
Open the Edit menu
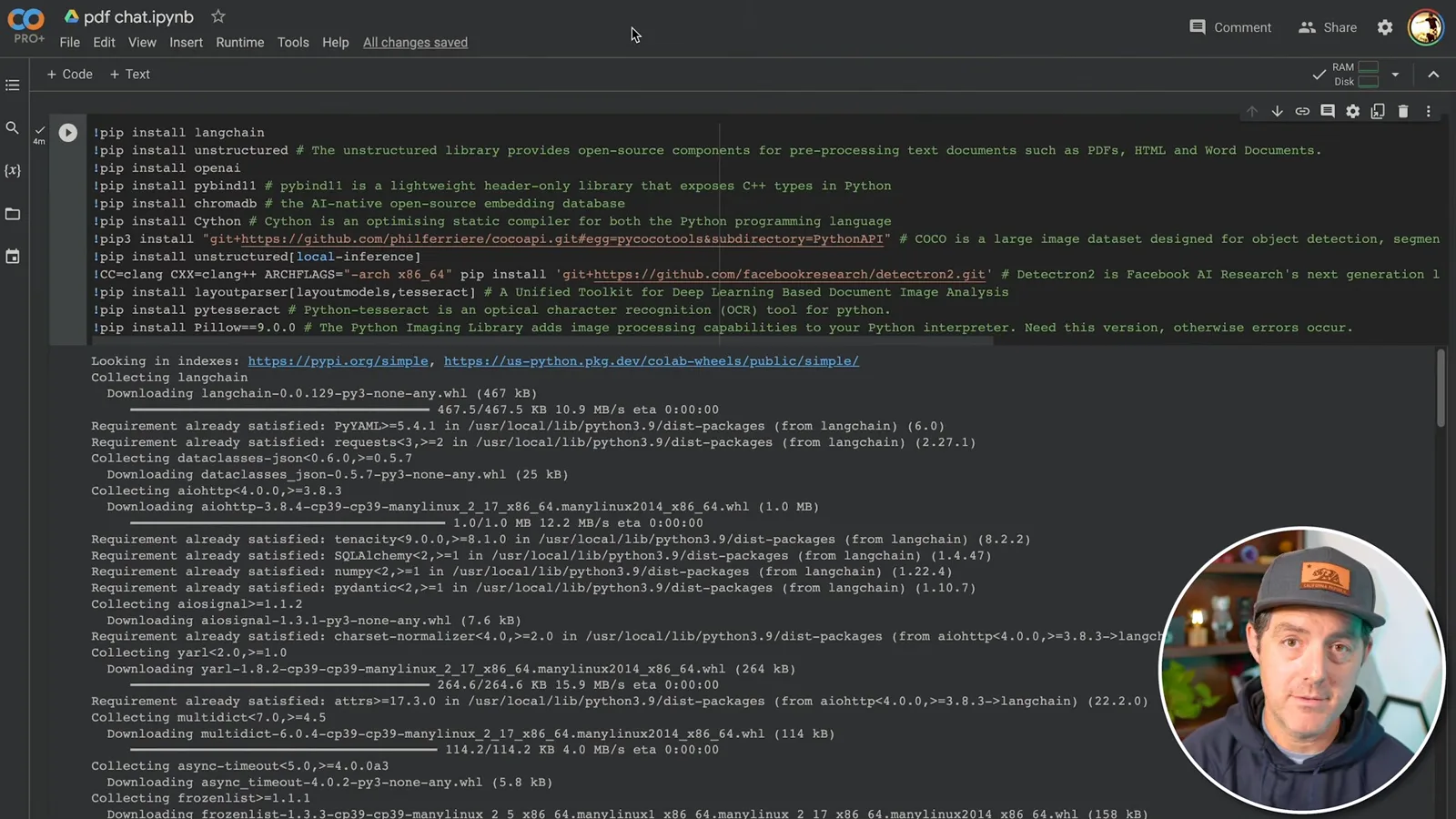coord(104,43)
